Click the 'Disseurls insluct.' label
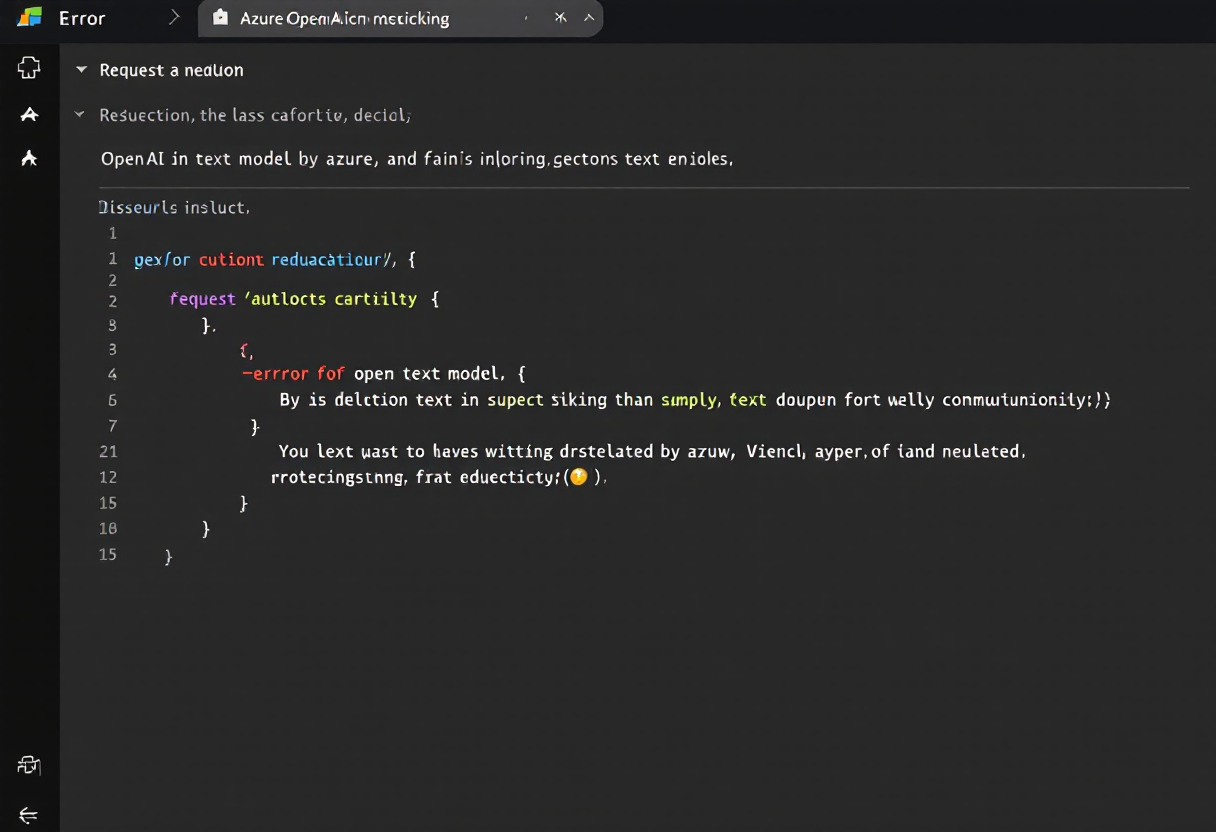This screenshot has width=1216, height=832. click(x=174, y=208)
